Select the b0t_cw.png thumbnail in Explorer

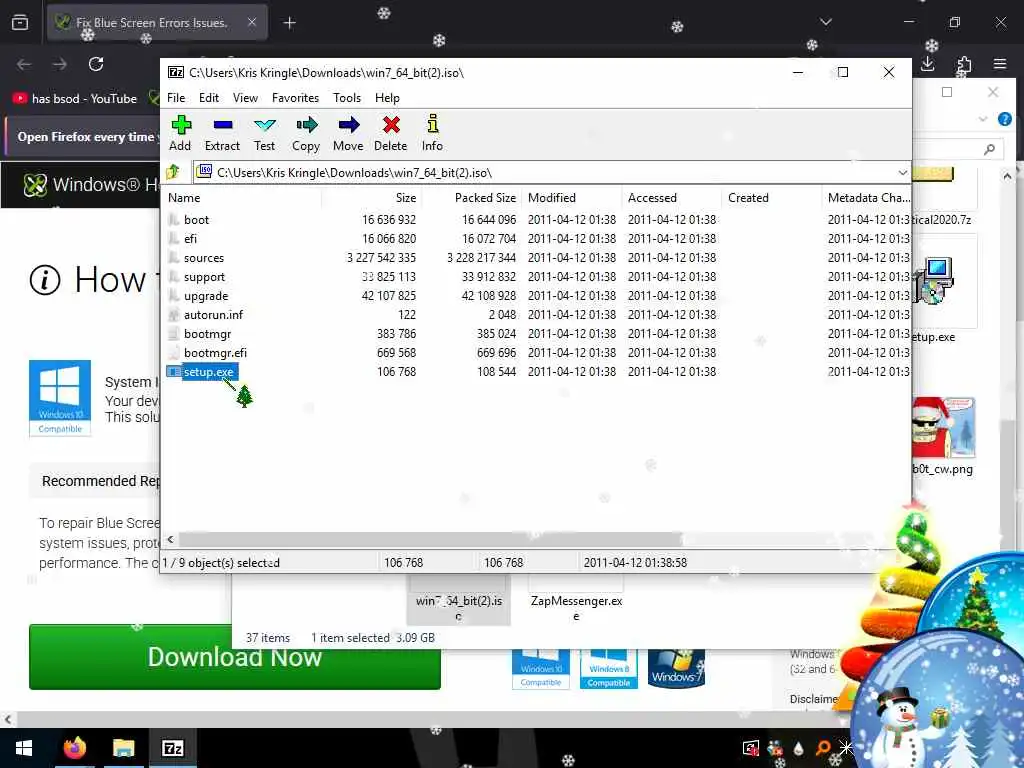click(943, 428)
